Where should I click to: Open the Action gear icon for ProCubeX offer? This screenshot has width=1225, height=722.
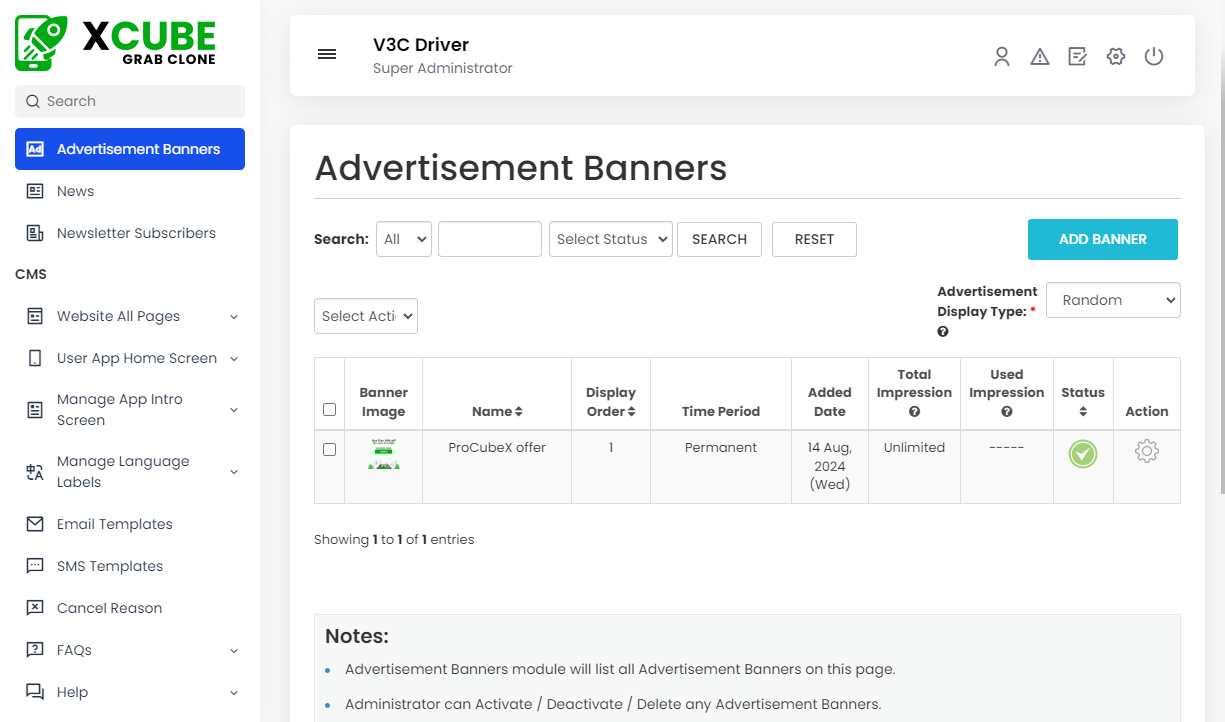tap(1146, 452)
